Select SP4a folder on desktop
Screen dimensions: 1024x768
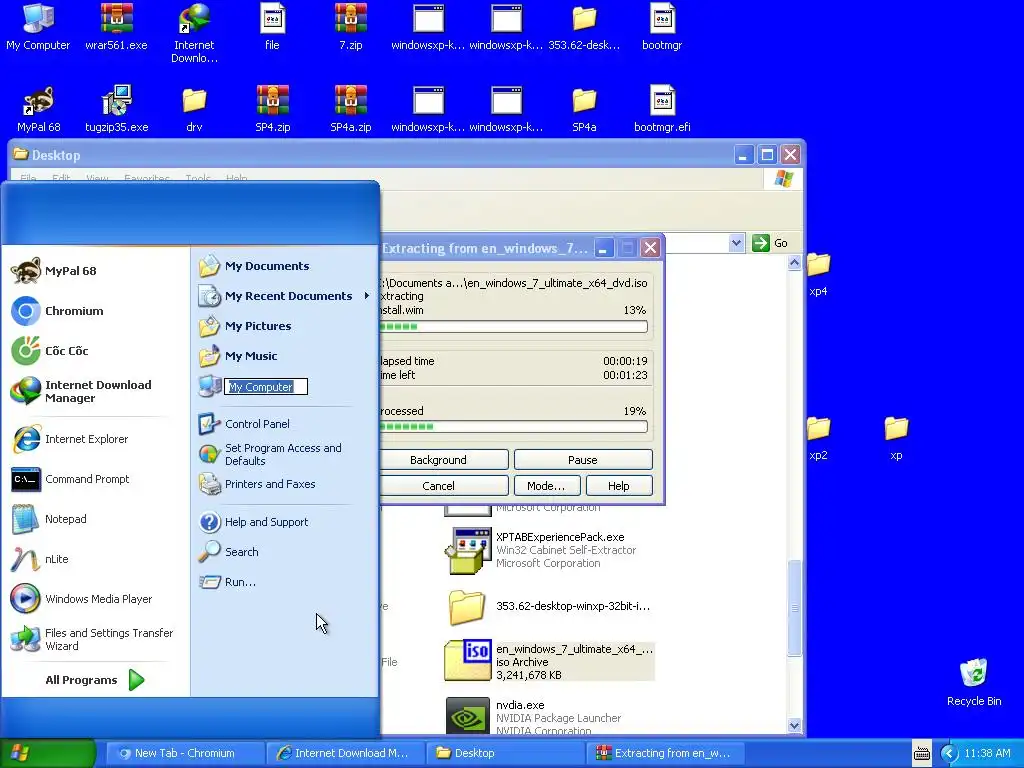tap(584, 108)
